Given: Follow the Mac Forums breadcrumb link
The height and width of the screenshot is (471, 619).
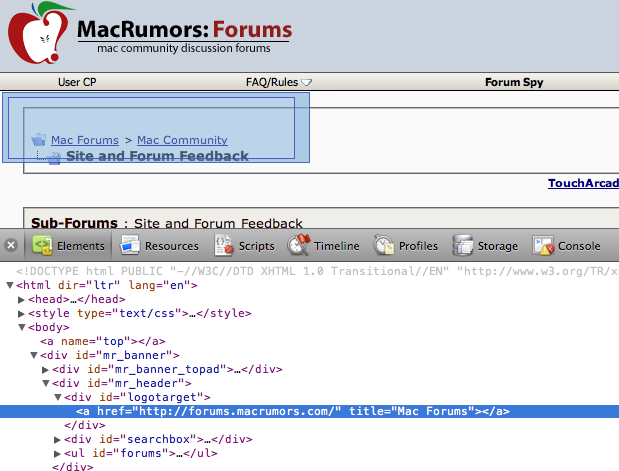Looking at the screenshot, I should 85,140.
